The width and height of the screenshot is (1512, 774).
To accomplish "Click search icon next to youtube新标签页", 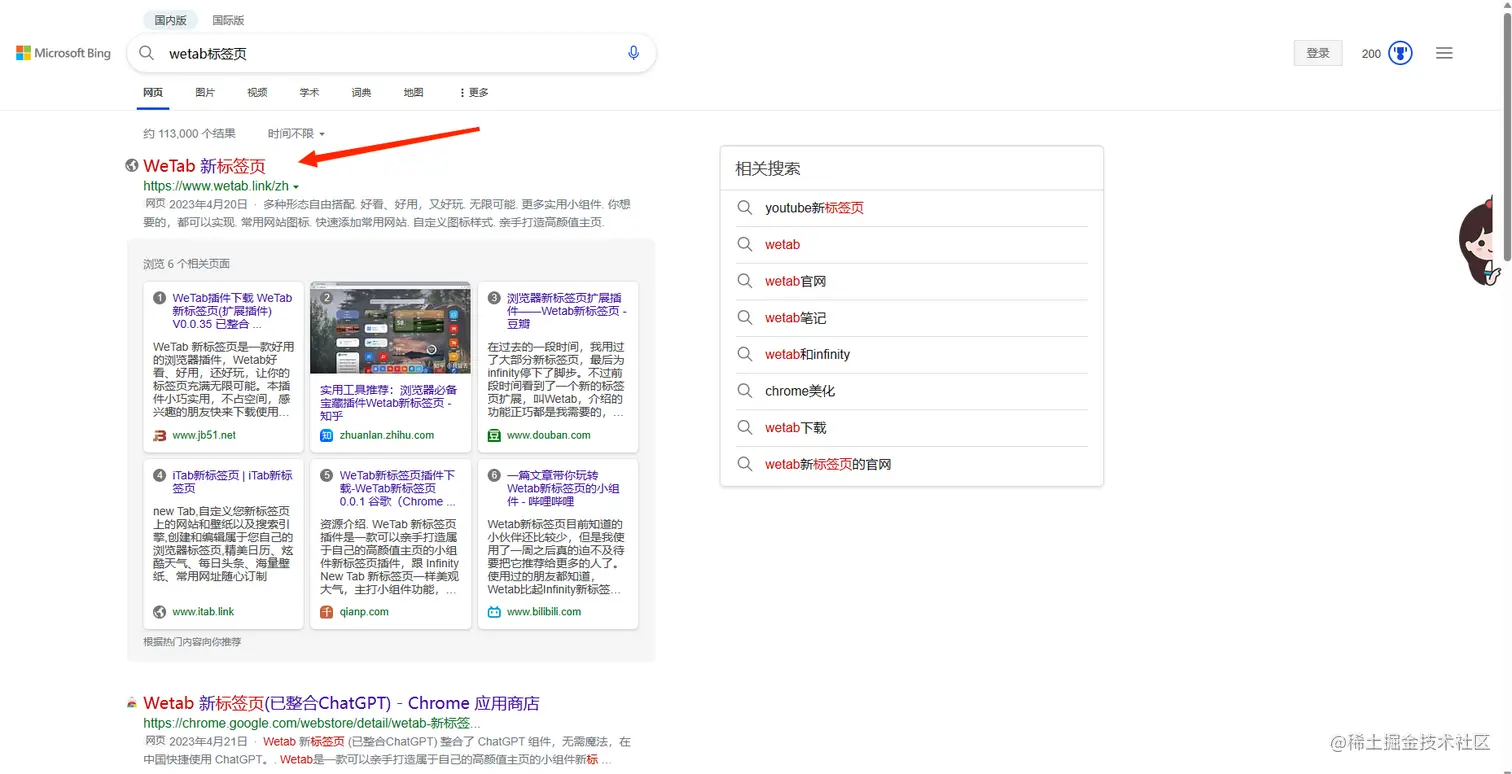I will pyautogui.click(x=744, y=208).
